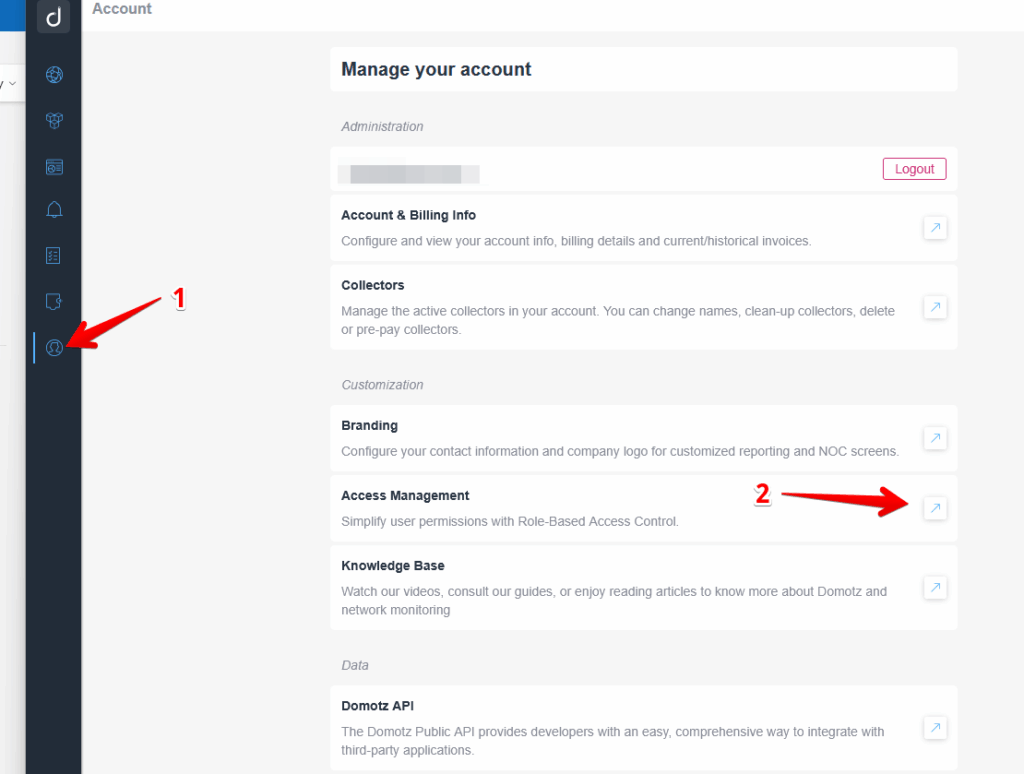The width and height of the screenshot is (1024, 774).
Task: Expand the dropdown chevron at left edge
Action: (x=11, y=84)
